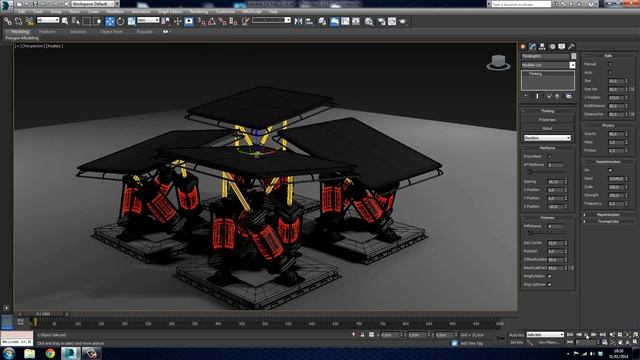Open the Selected key dropdown near Auto Key
This screenshot has width=640, height=360.
tap(545, 335)
